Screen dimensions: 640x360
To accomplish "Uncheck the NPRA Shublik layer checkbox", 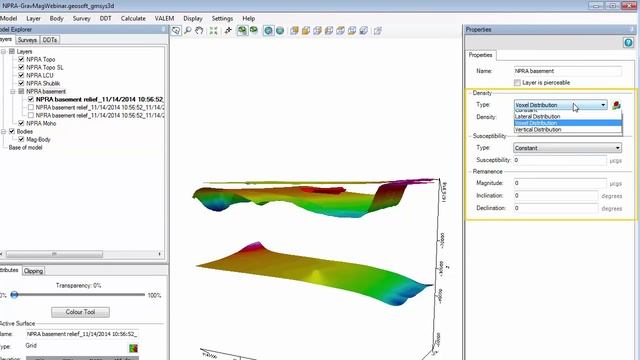I will point(21,83).
